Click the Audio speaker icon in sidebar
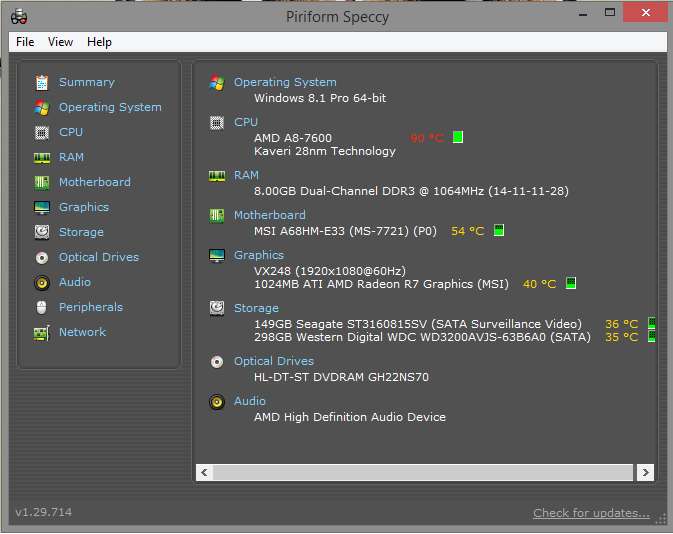This screenshot has width=673, height=534. tap(42, 282)
